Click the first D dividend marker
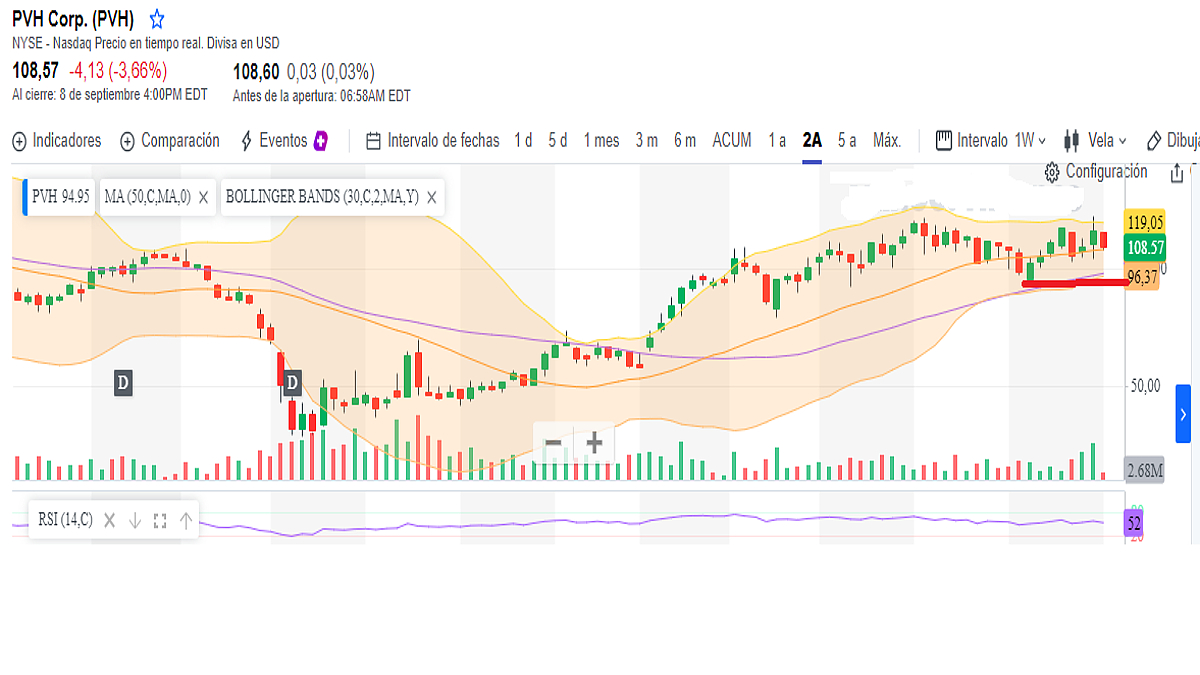 click(123, 381)
